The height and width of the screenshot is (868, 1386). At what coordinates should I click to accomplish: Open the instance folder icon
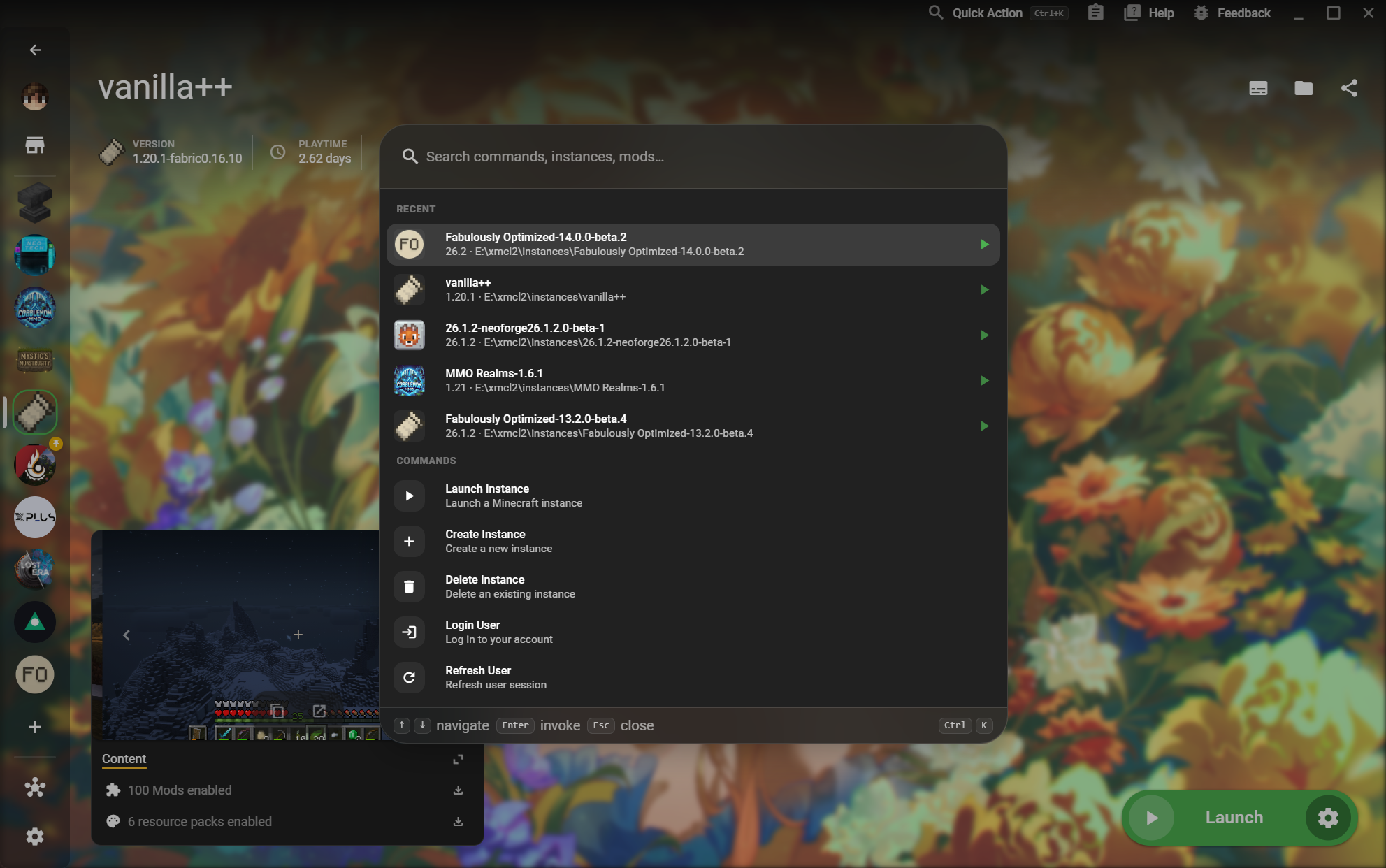pos(1304,88)
